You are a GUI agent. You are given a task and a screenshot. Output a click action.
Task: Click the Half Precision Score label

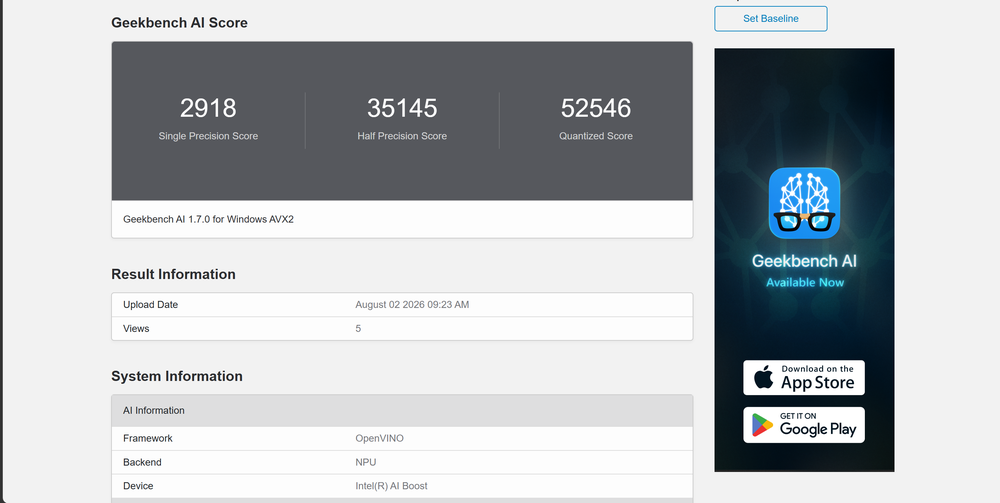click(x=402, y=136)
